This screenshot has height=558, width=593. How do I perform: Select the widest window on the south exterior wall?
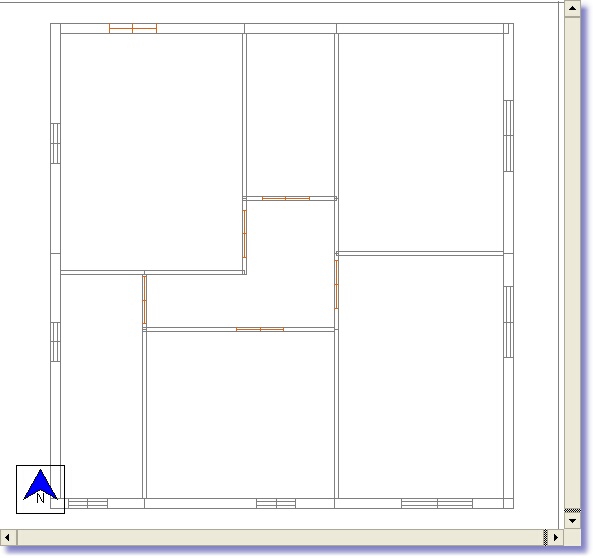point(437,503)
